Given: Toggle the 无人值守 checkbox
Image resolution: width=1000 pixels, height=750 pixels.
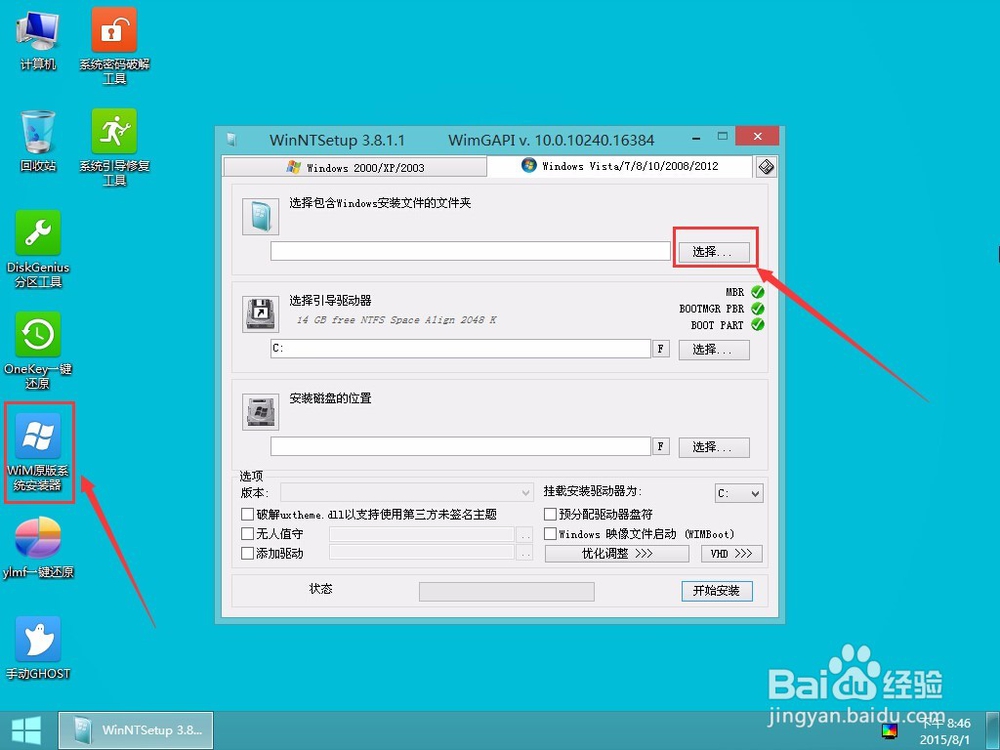Looking at the screenshot, I should click(x=247, y=534).
